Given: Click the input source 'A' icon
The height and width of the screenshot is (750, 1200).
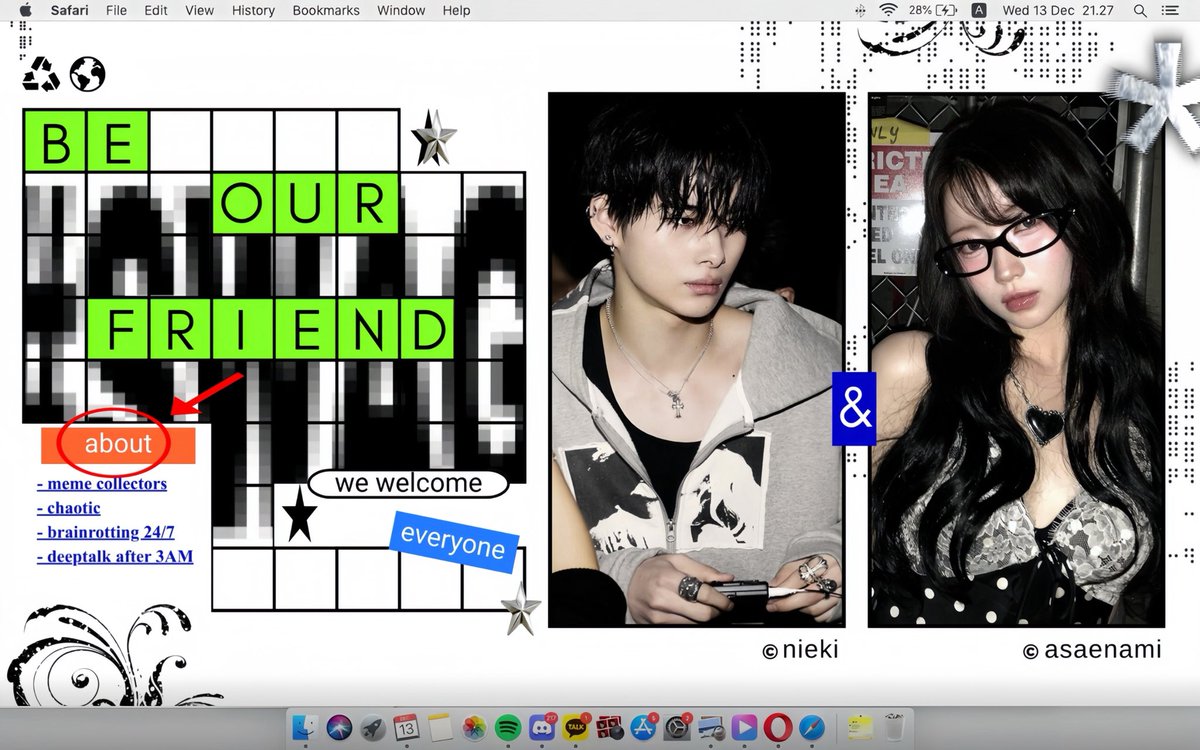Looking at the screenshot, I should 979,10.
